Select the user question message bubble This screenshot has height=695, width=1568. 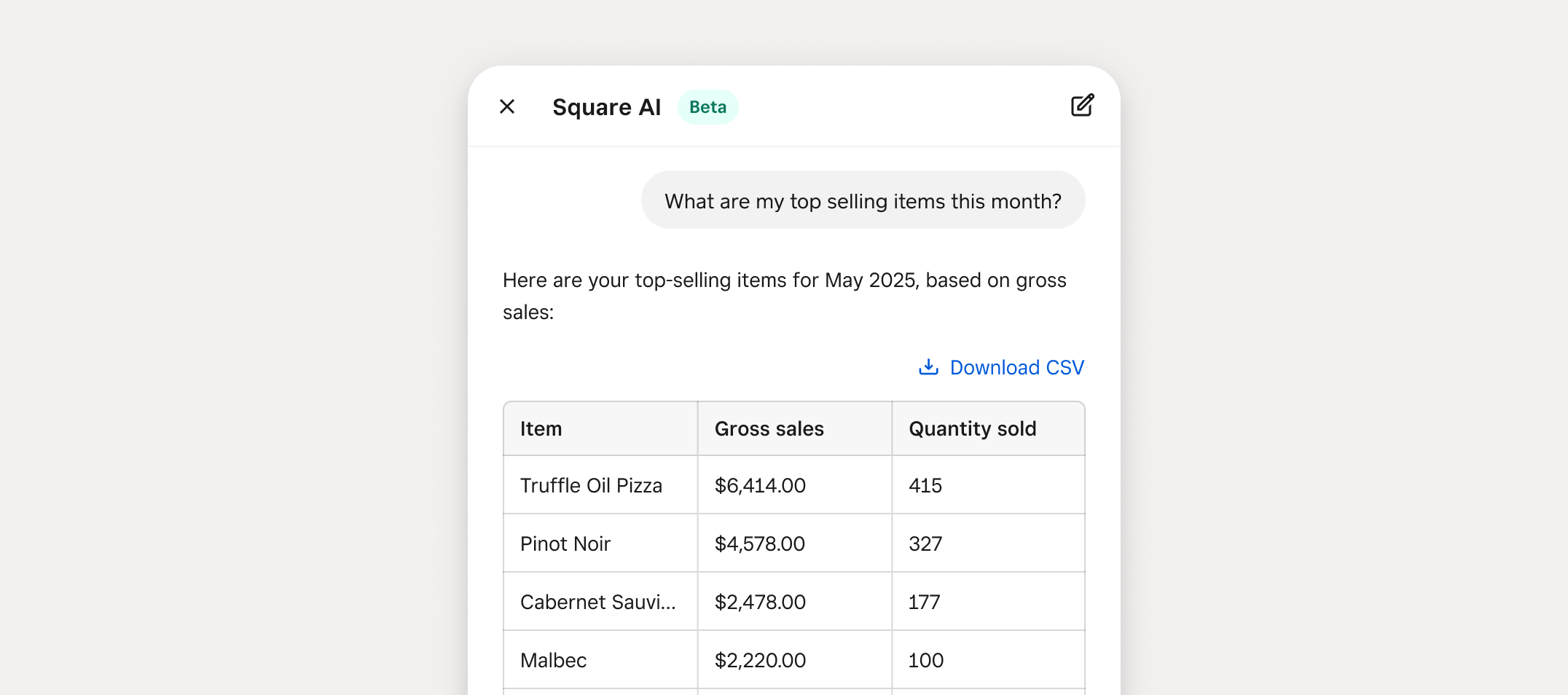863,200
